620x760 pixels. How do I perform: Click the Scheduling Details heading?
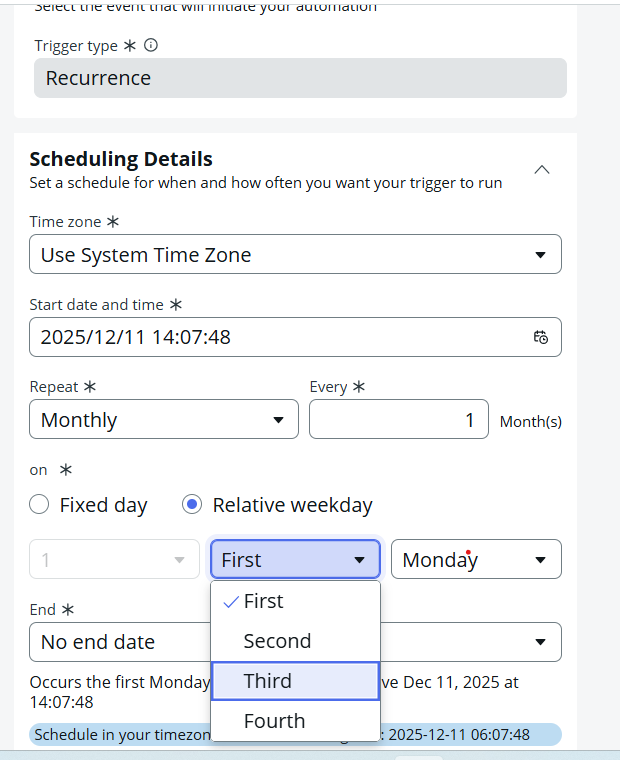point(121,159)
